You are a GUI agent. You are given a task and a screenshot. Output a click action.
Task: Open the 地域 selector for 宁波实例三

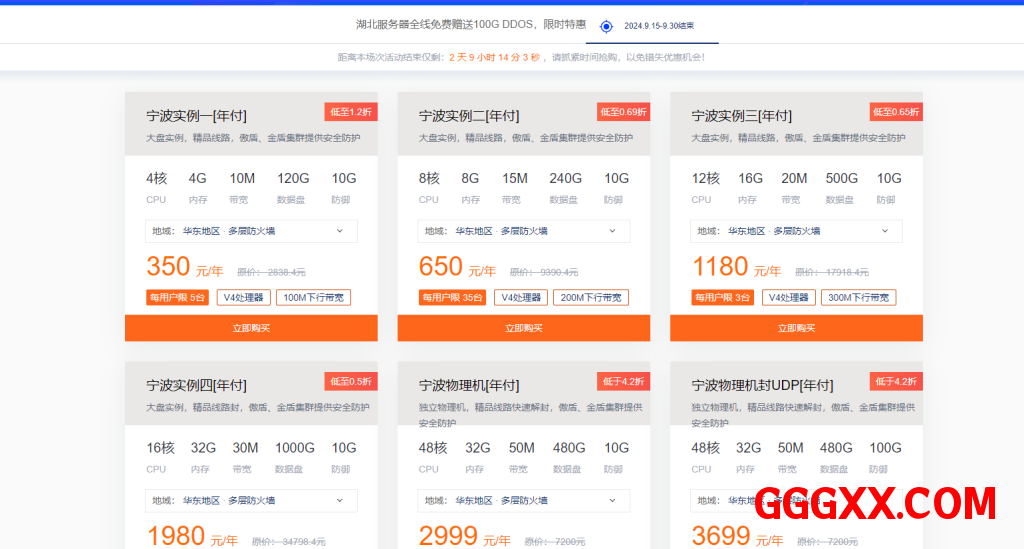[796, 231]
